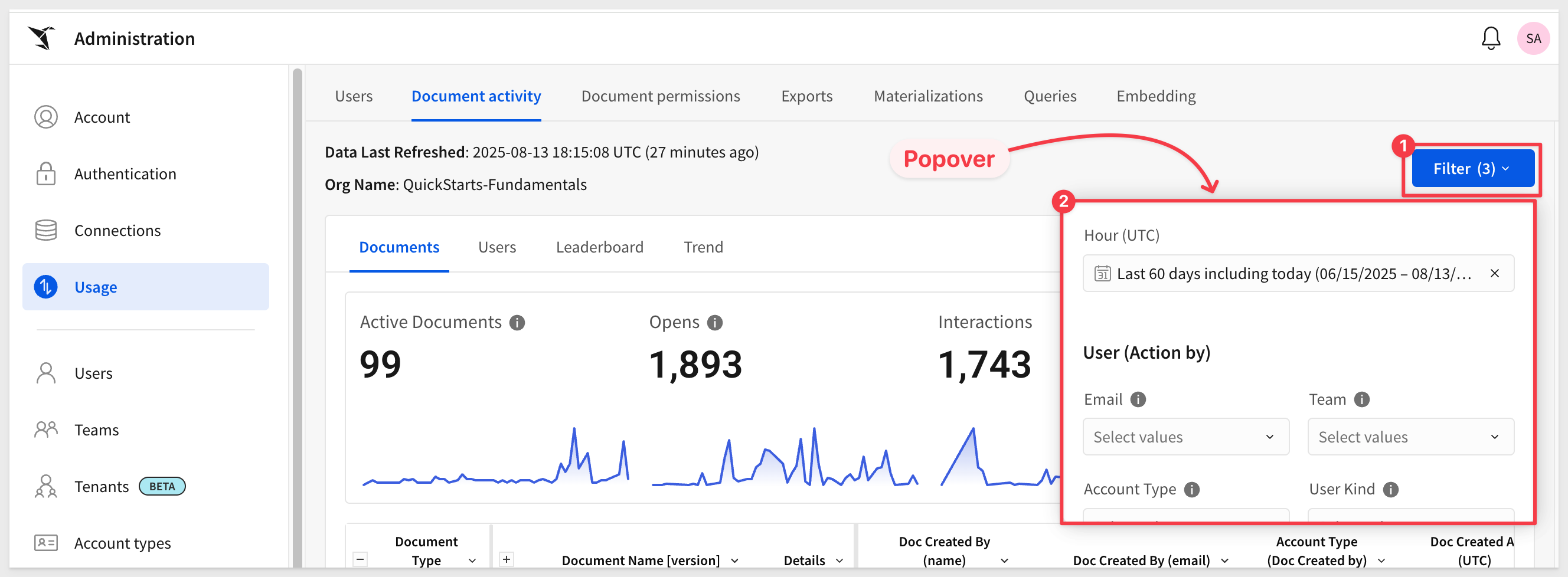Click the Interactions sparkline chart

[999, 457]
